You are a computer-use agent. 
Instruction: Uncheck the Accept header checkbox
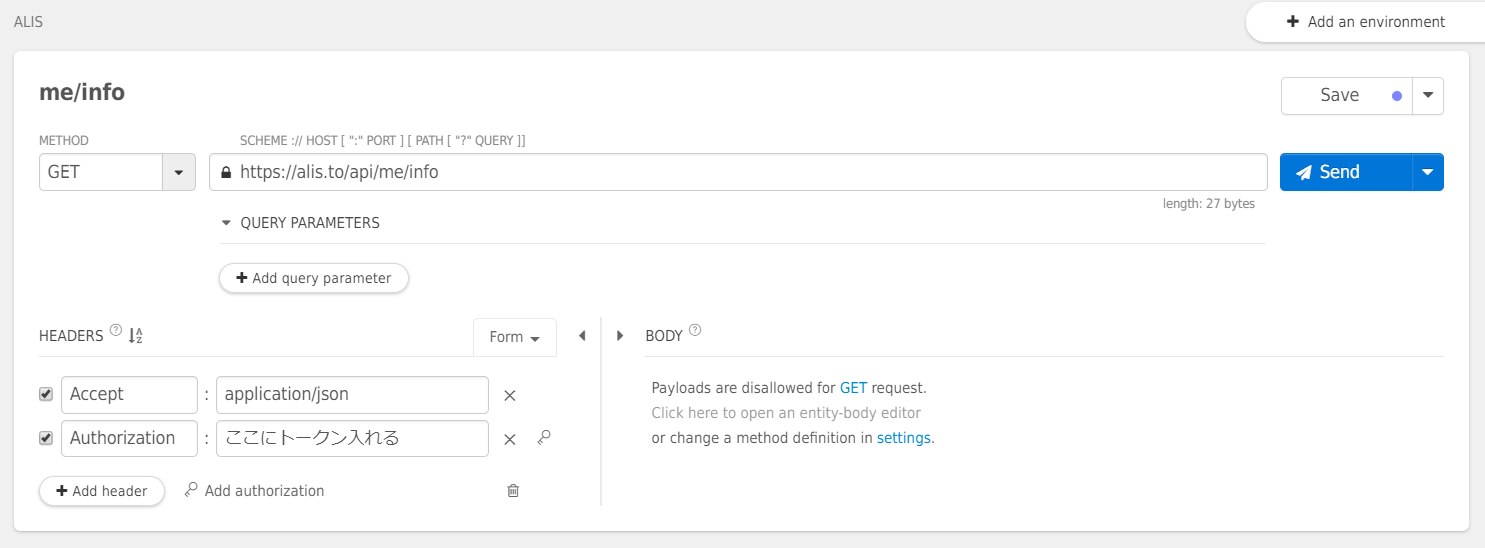pos(46,394)
